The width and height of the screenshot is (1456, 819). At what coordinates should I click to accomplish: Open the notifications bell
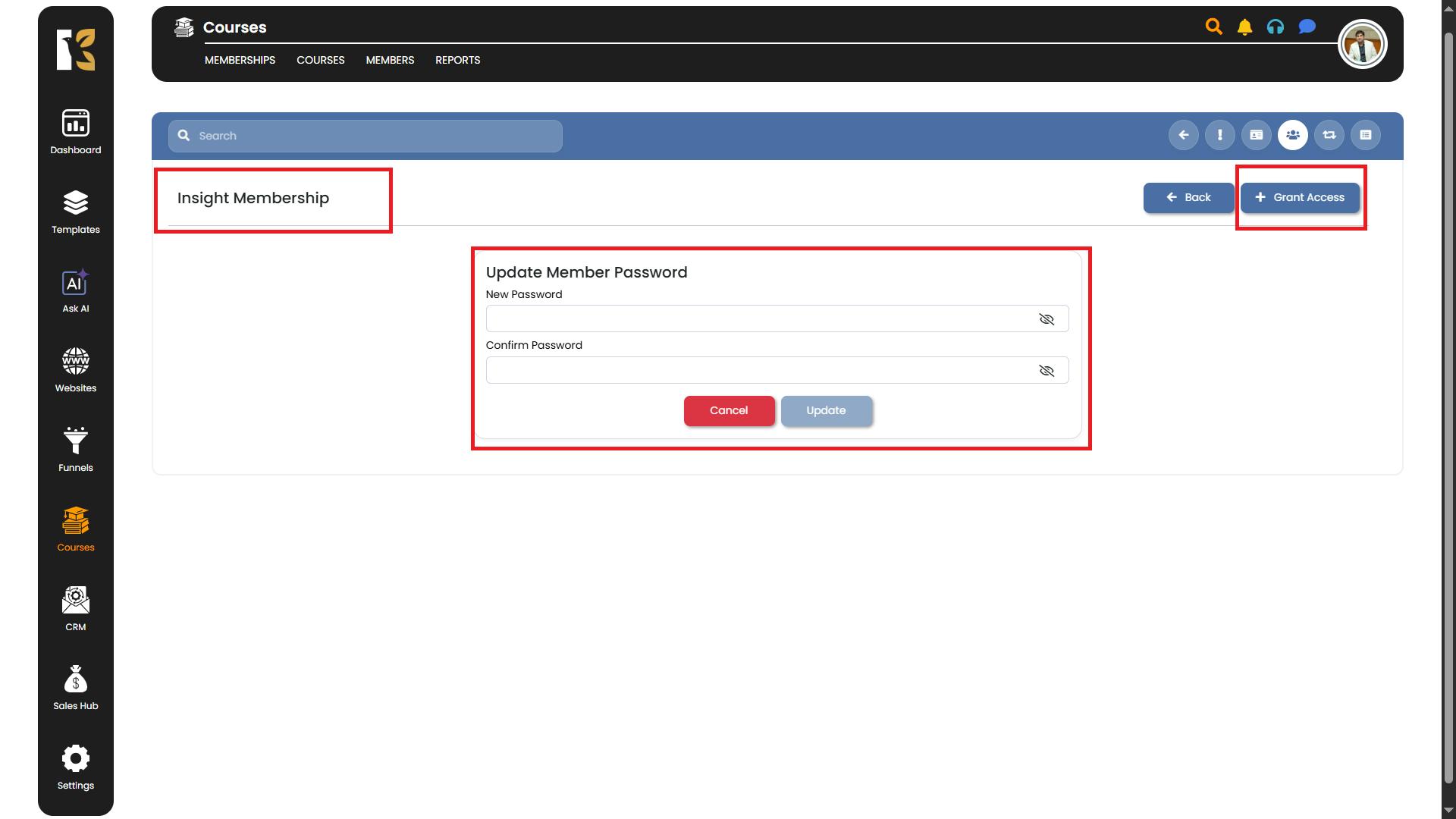coord(1244,27)
